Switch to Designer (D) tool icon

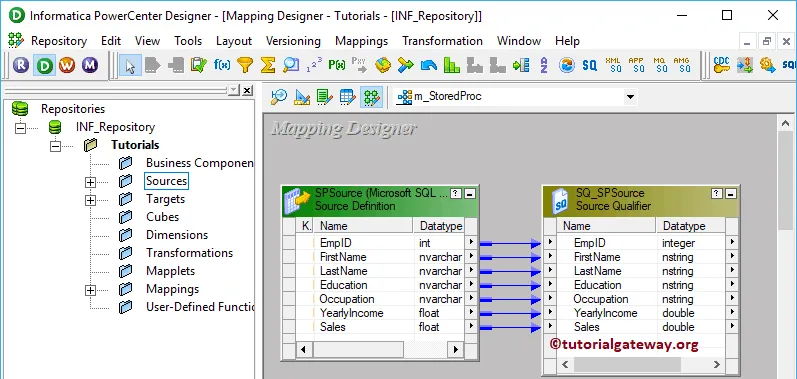45,65
